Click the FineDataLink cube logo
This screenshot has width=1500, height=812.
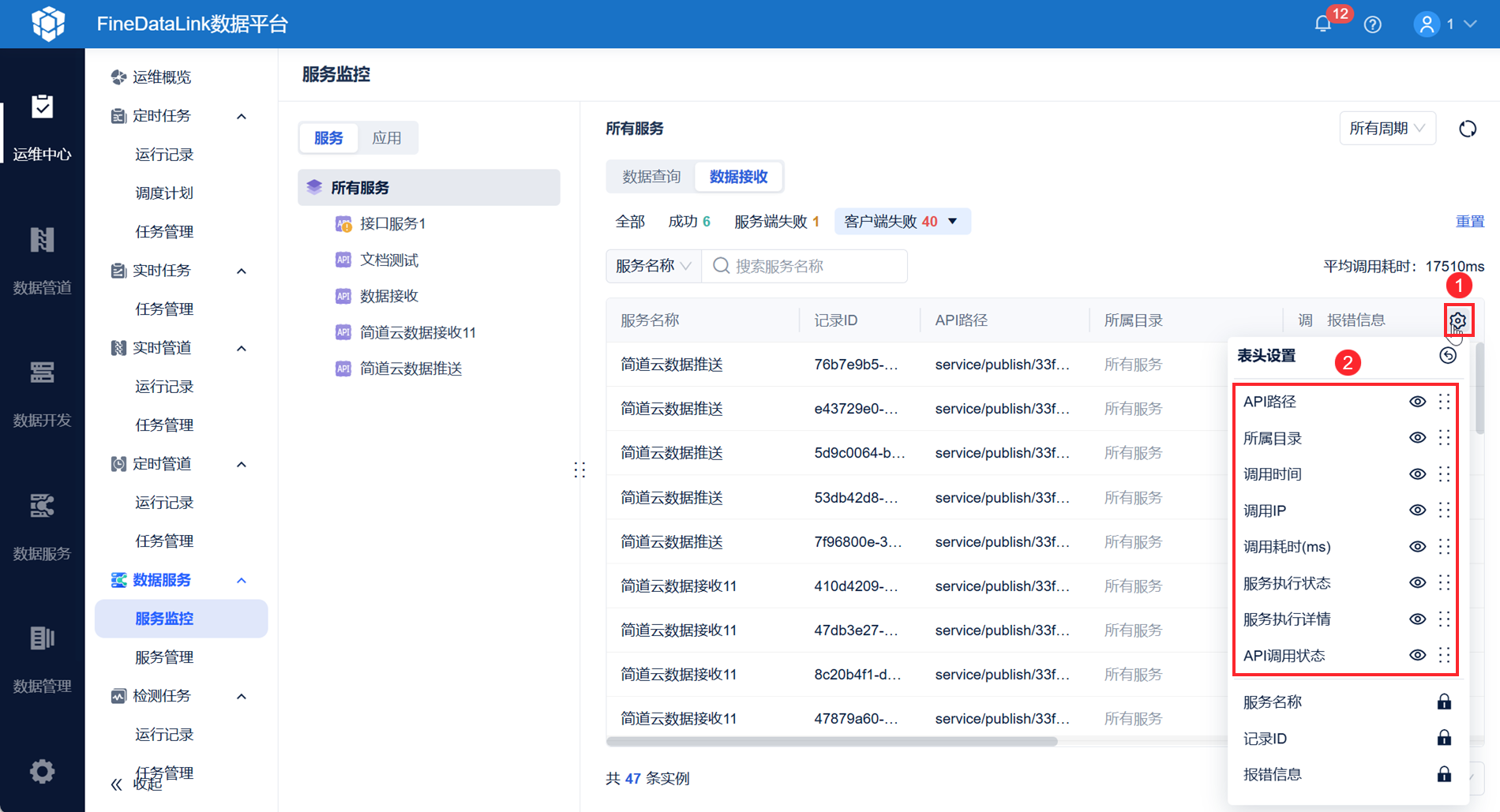pos(48,24)
